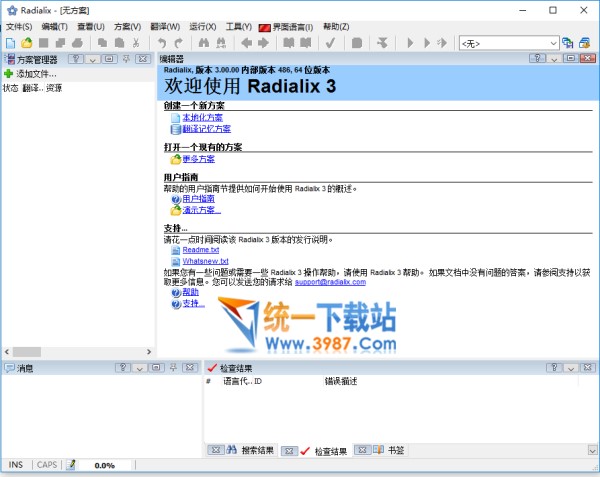
Task: Toggle the pin on 方案管理器 panel
Action: click(x=126, y=59)
